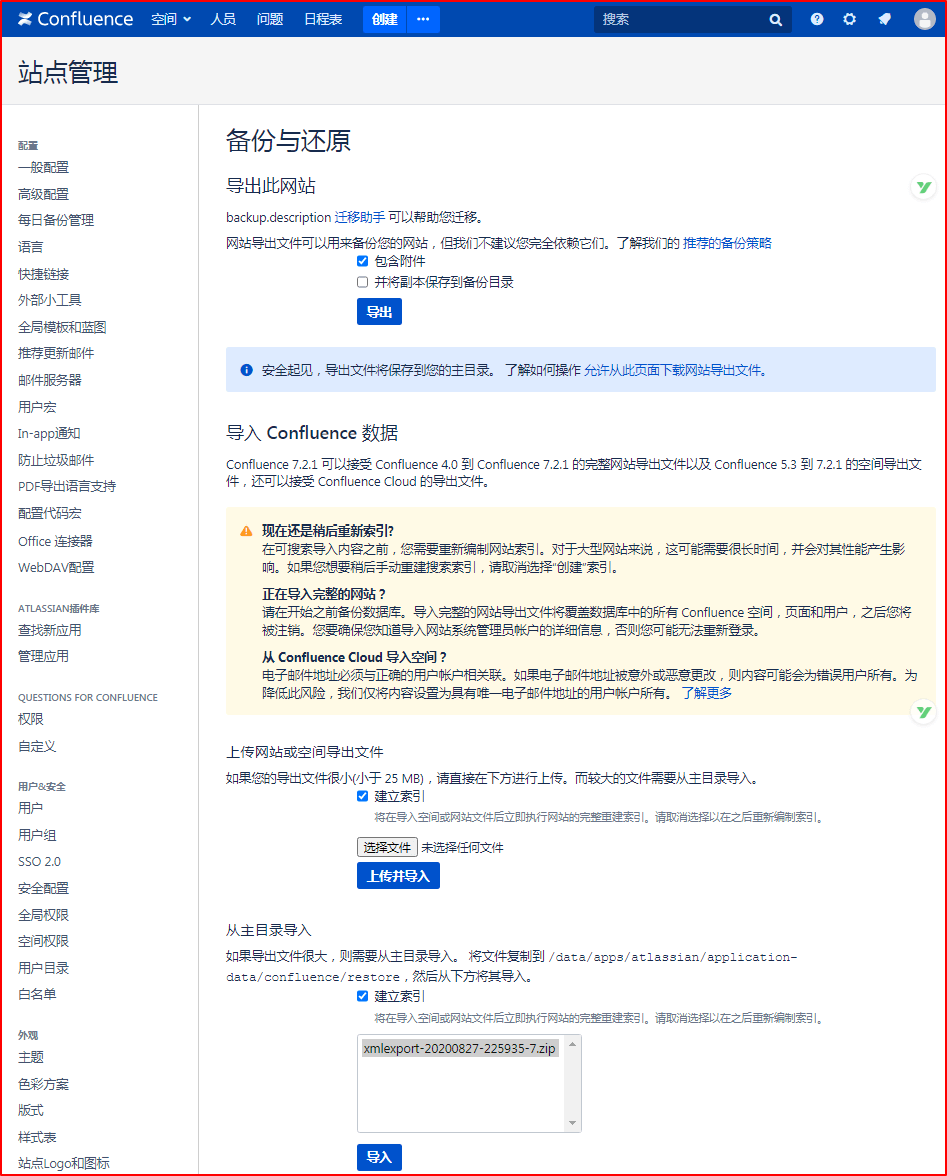The height and width of the screenshot is (1176, 947).
Task: Open the 了解更多 link
Action: pos(706,693)
